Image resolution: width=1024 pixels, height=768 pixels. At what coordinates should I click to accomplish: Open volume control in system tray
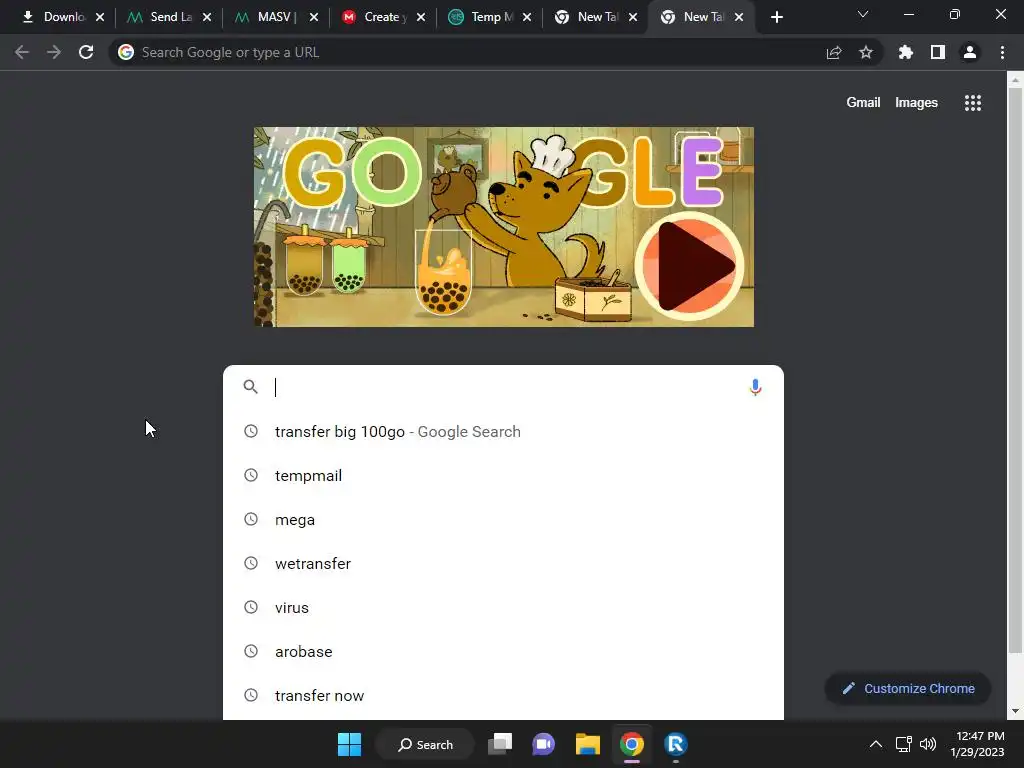[927, 744]
